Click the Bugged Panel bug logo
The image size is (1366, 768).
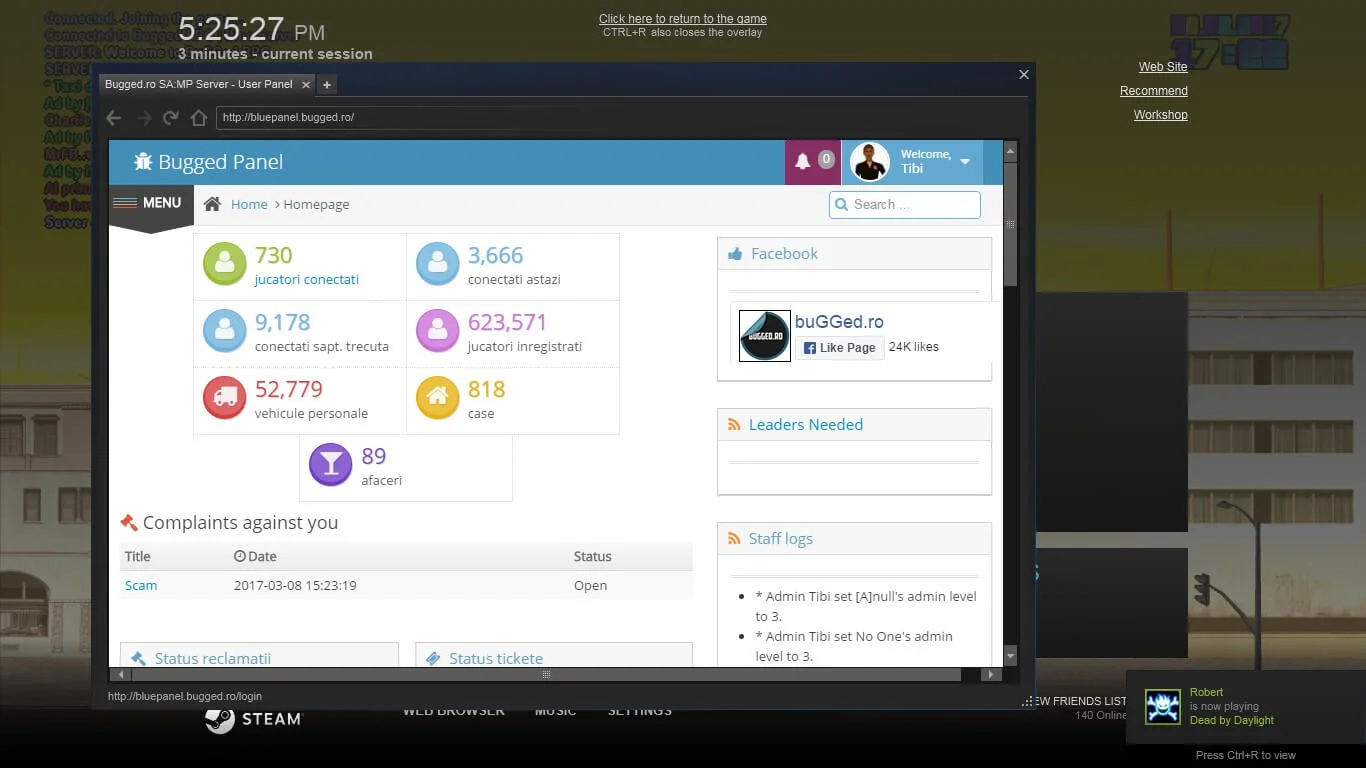click(143, 162)
